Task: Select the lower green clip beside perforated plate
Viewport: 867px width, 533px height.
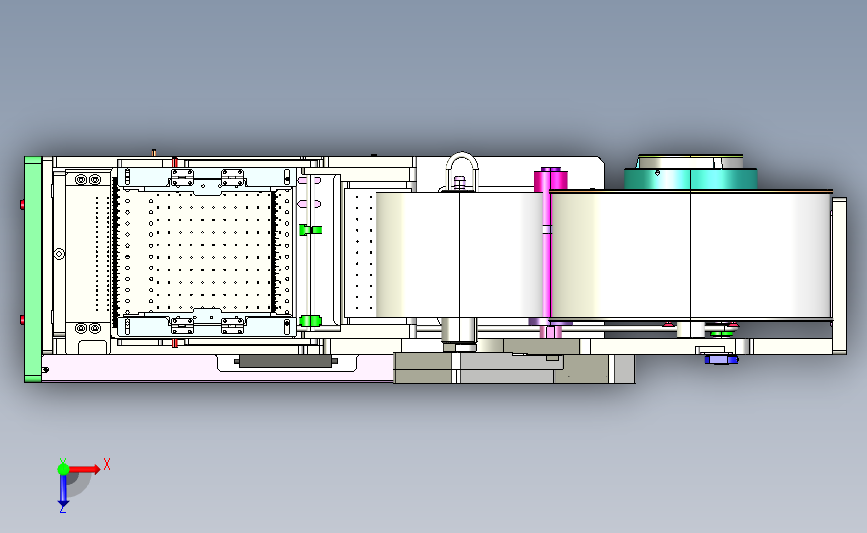Action: 310,321
